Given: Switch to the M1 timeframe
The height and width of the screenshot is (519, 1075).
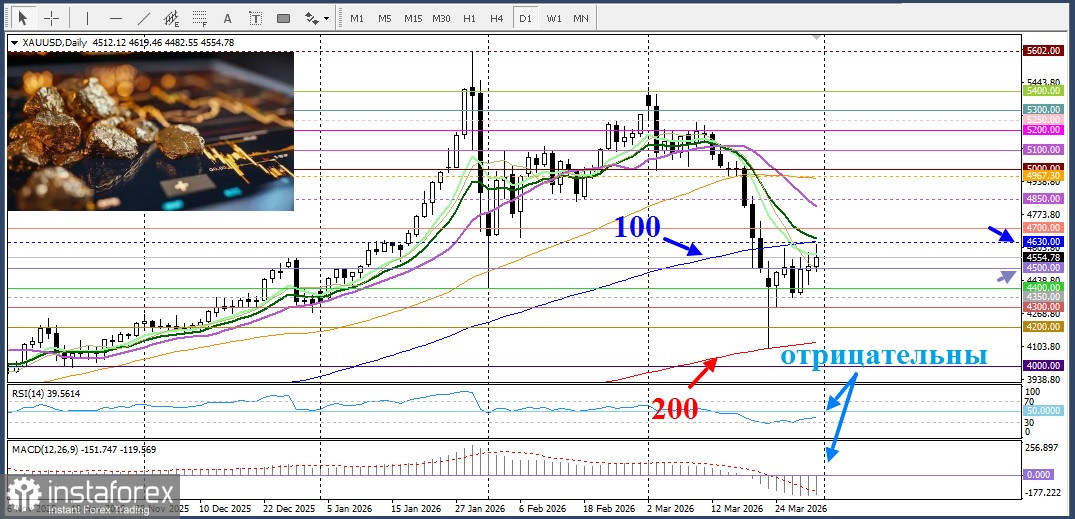Looking at the screenshot, I should [x=357, y=19].
